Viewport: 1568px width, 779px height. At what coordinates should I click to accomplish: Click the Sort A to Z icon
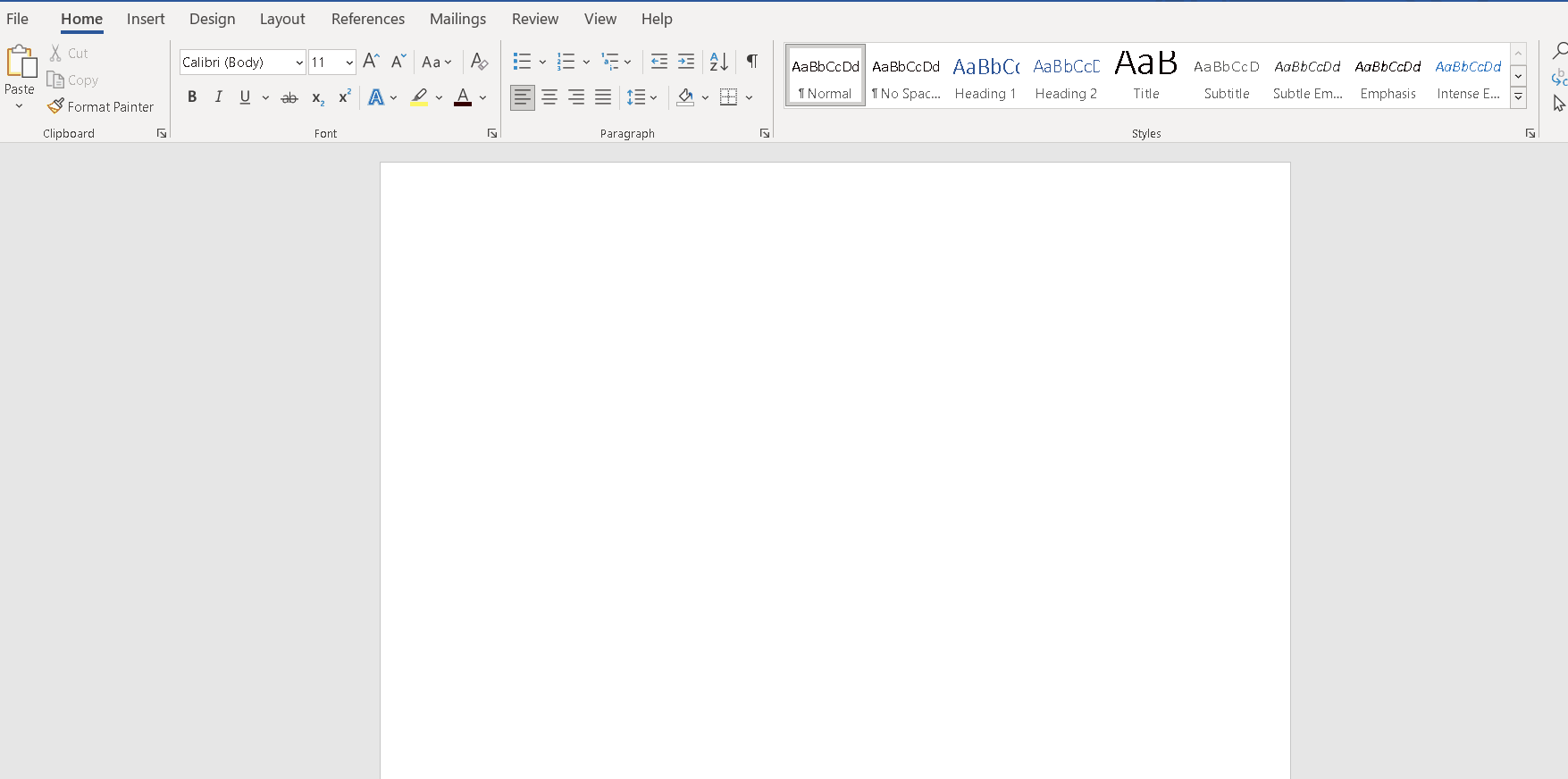click(718, 62)
